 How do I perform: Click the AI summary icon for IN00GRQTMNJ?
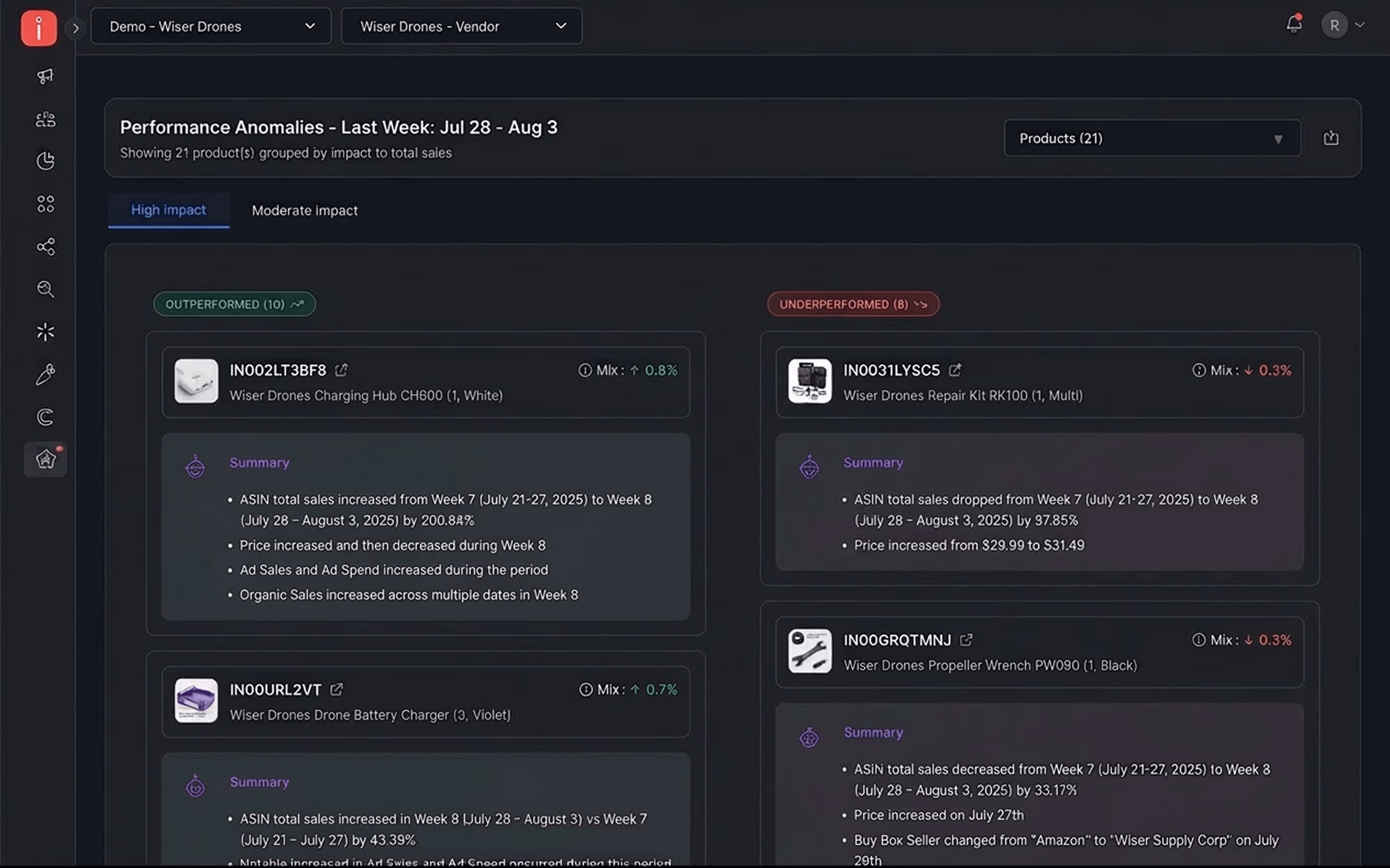[x=809, y=737]
